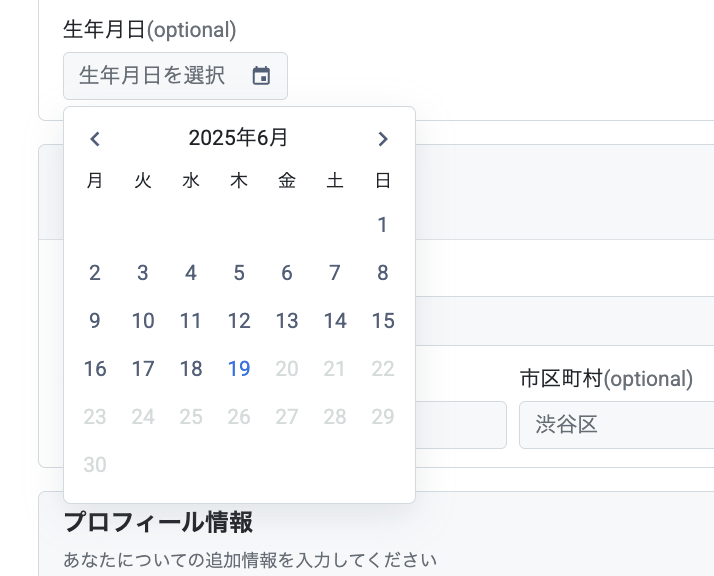Screen dimensions: 714x576
Task: Click disabled day 25 in calendar
Action: (x=191, y=417)
